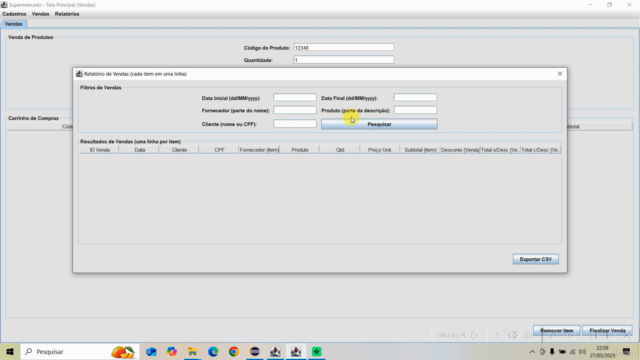Close the Relatório de Vendas dialog
Screen dimensions: 640x360
[560, 74]
